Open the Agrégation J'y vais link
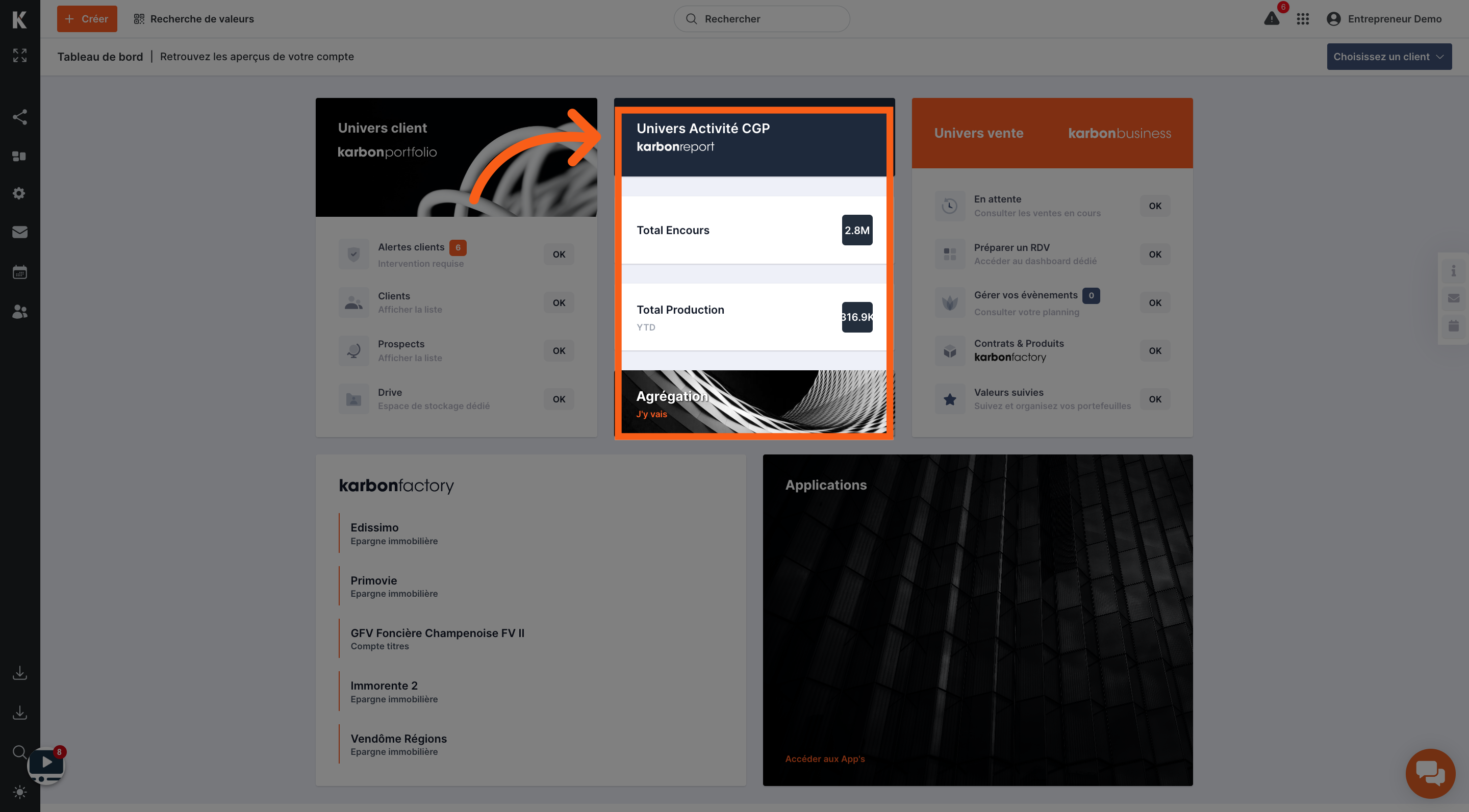 pyautogui.click(x=651, y=414)
